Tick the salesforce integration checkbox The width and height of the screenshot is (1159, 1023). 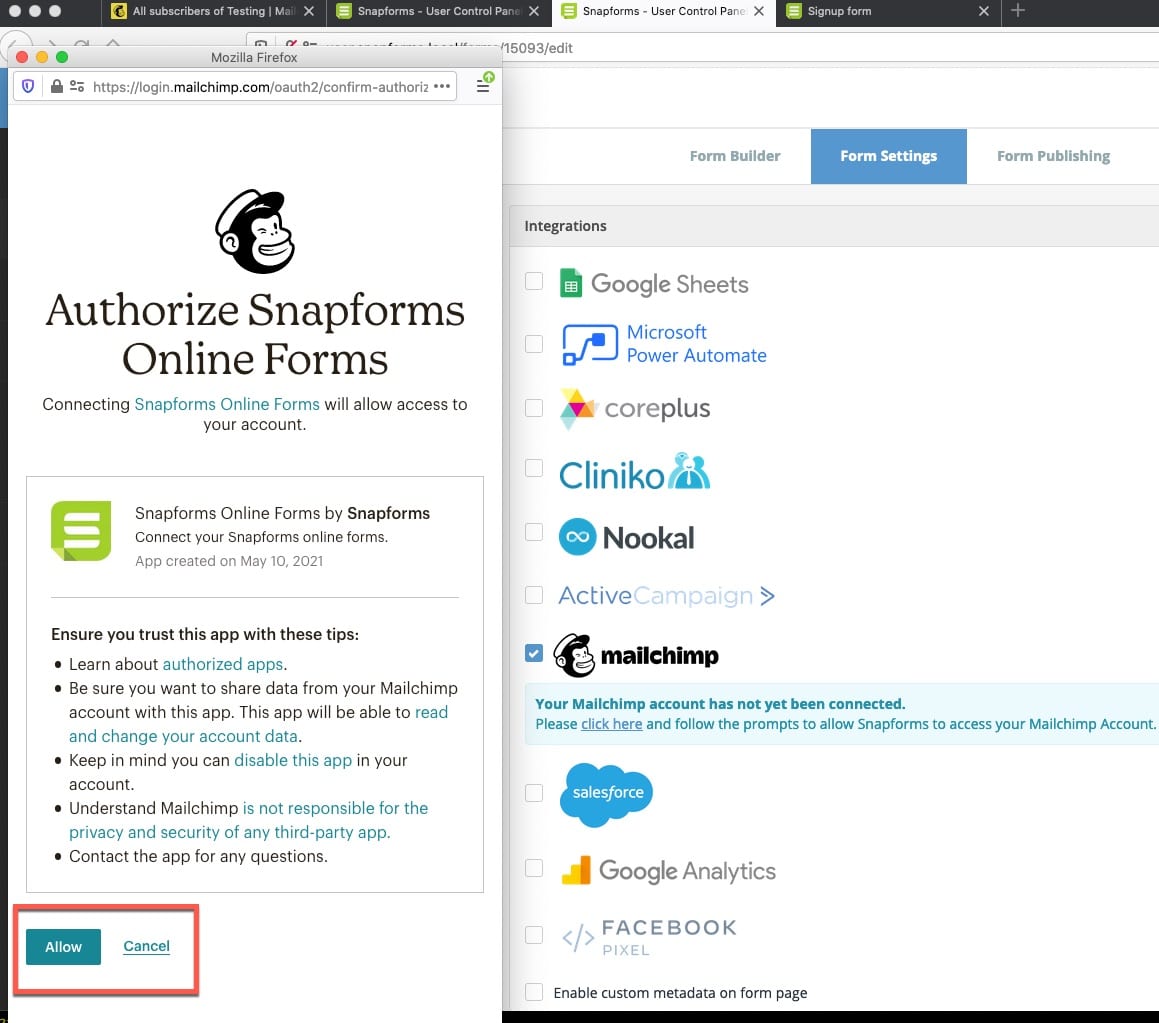534,793
